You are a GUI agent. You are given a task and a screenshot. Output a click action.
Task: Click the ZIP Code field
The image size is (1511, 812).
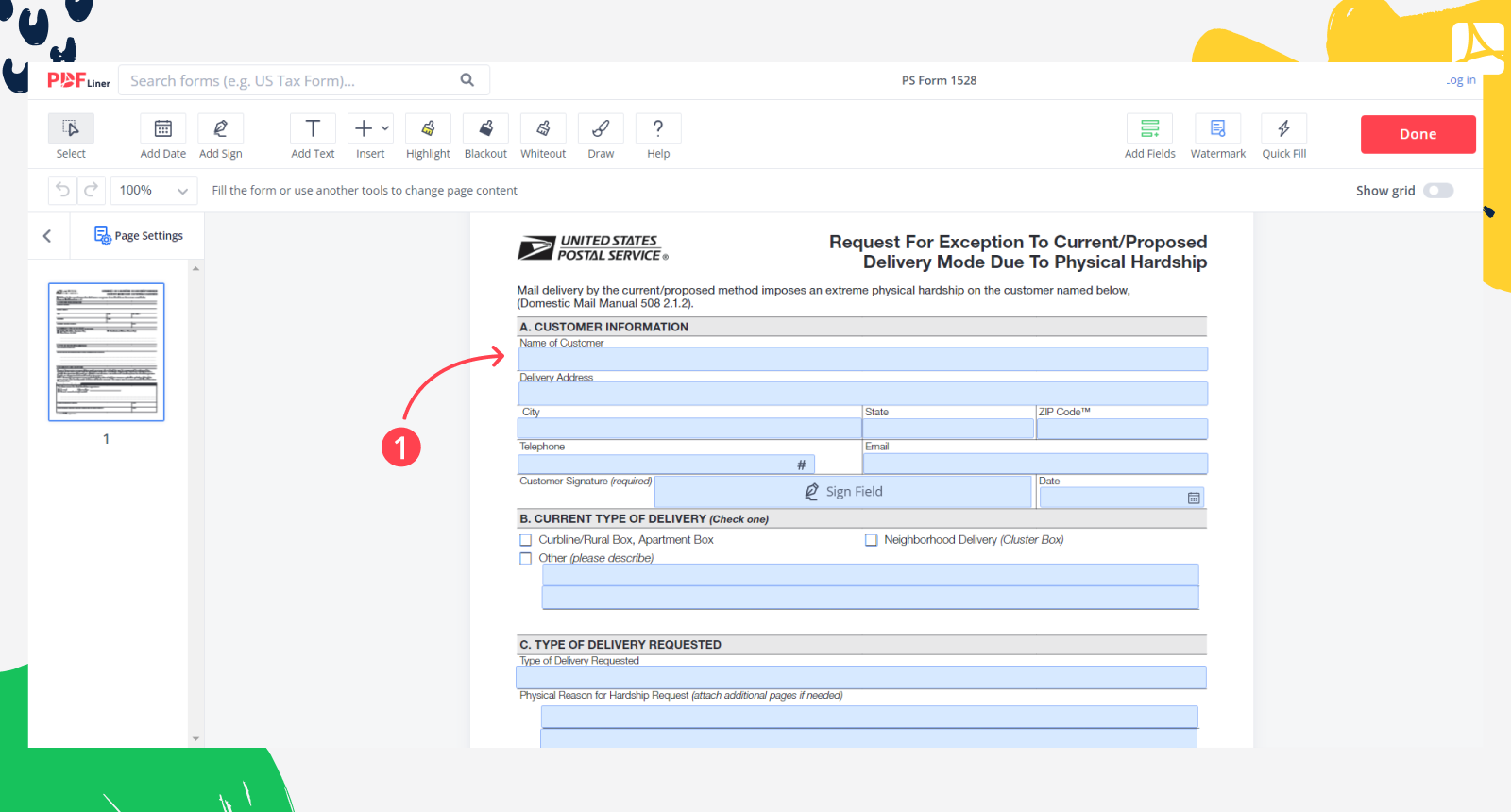pos(1122,429)
